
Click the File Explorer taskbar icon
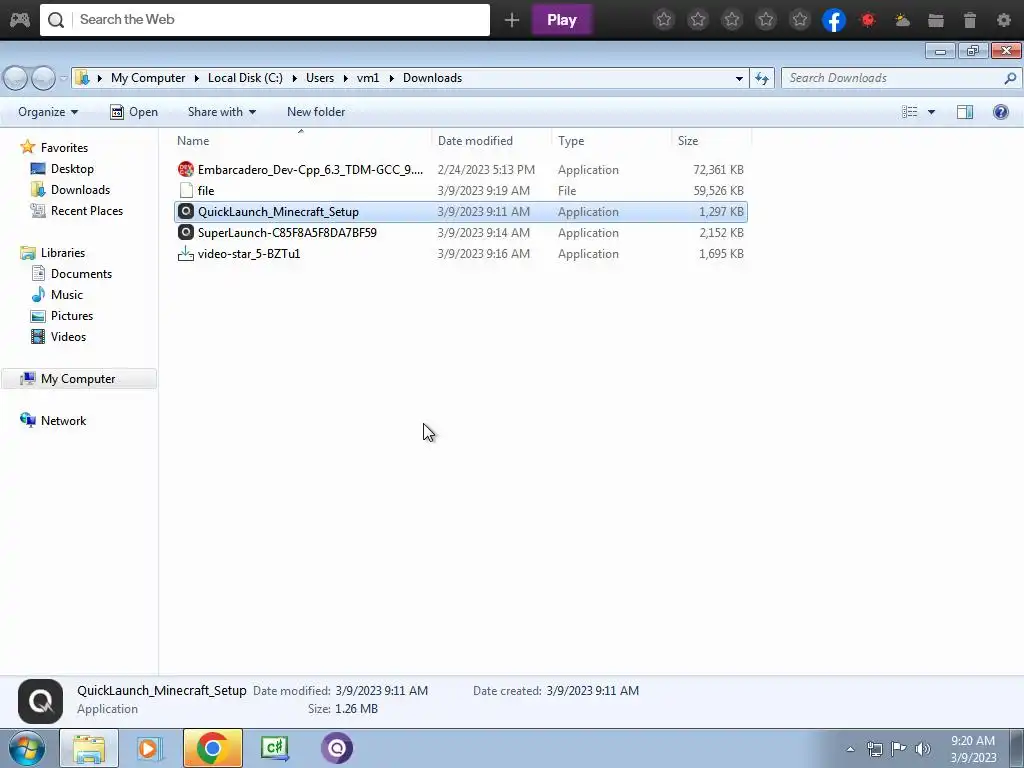pyautogui.click(x=89, y=748)
